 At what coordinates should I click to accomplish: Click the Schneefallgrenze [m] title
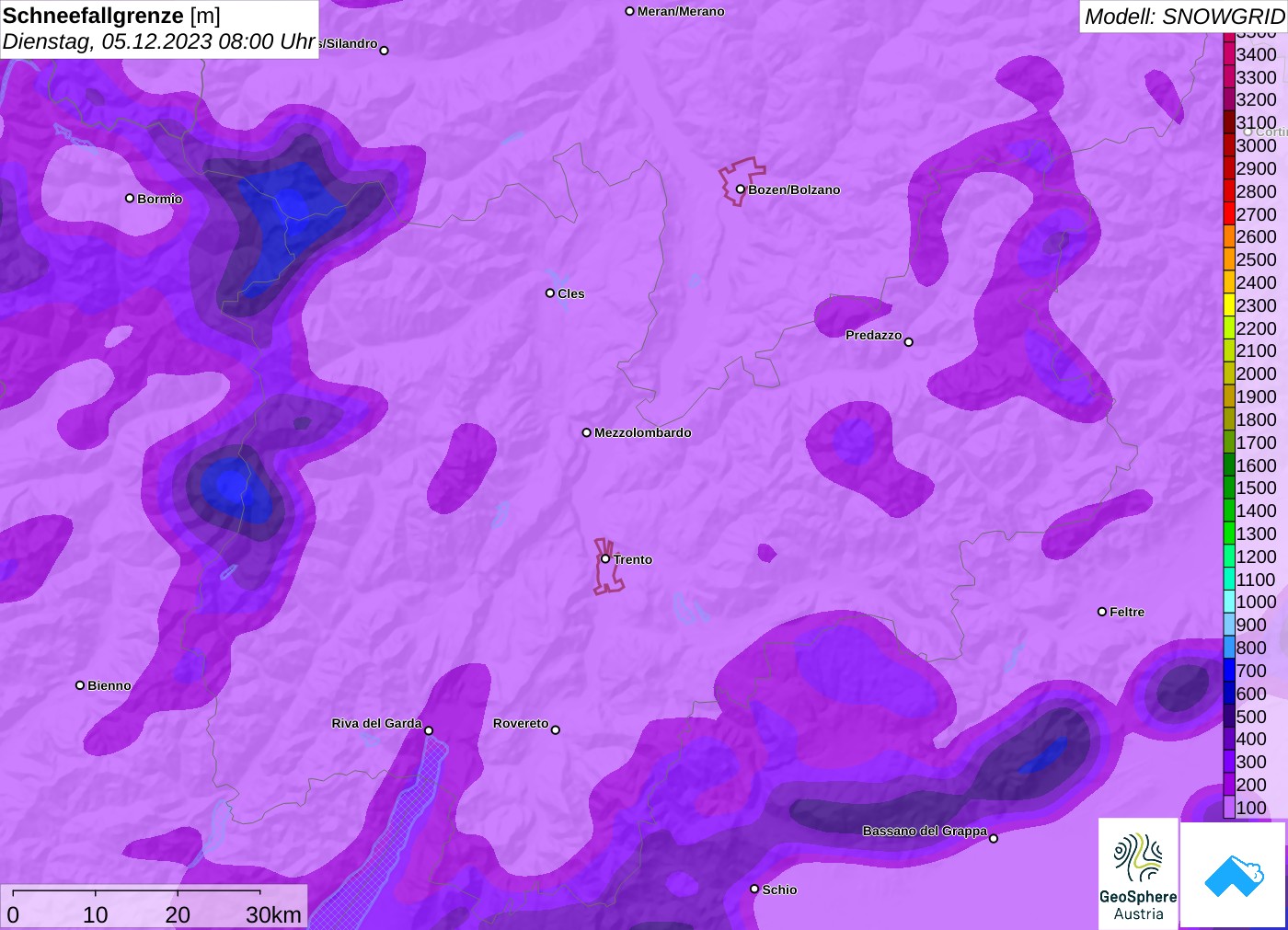(x=111, y=16)
